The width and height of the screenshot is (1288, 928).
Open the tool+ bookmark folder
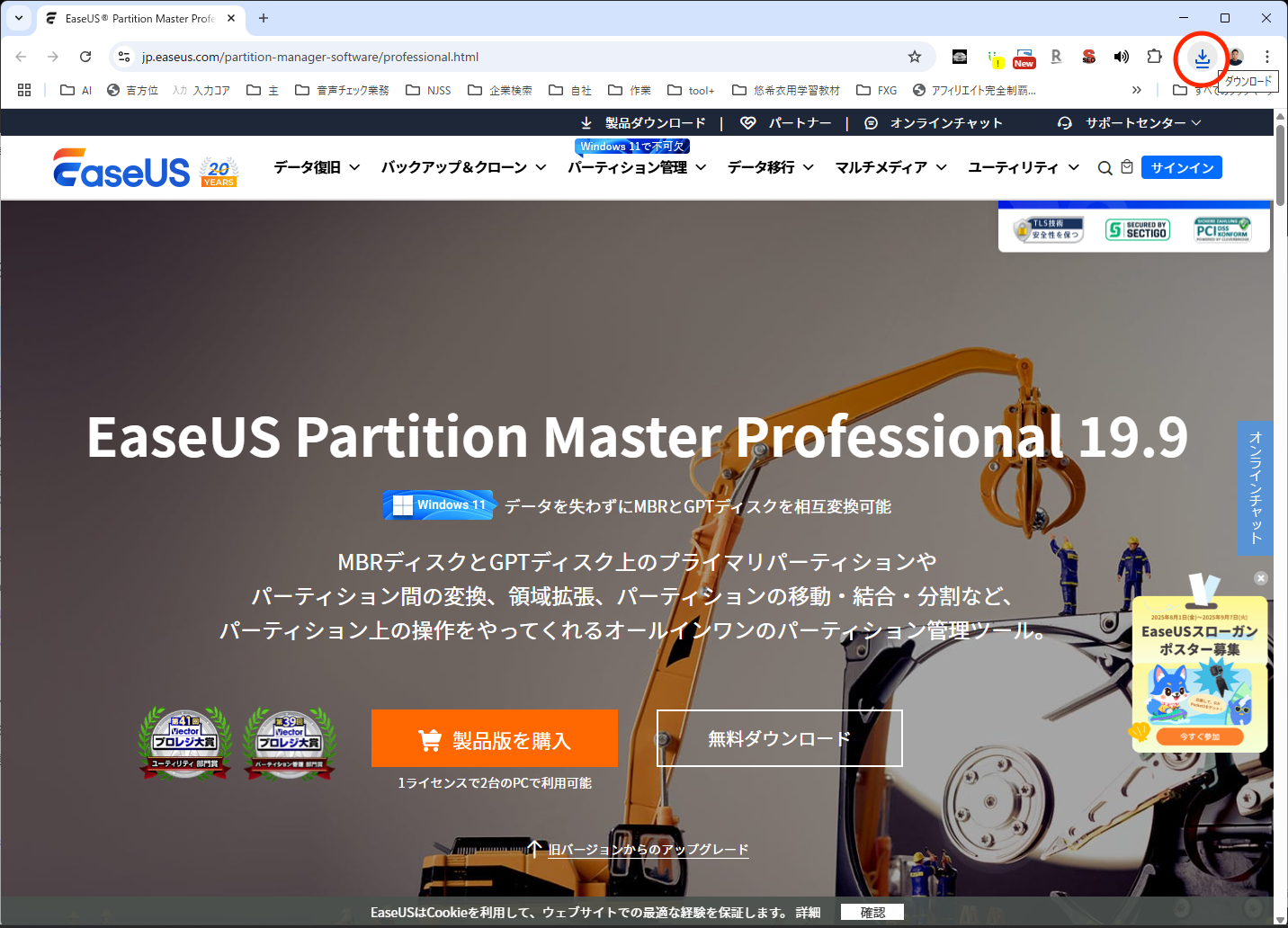(691, 90)
